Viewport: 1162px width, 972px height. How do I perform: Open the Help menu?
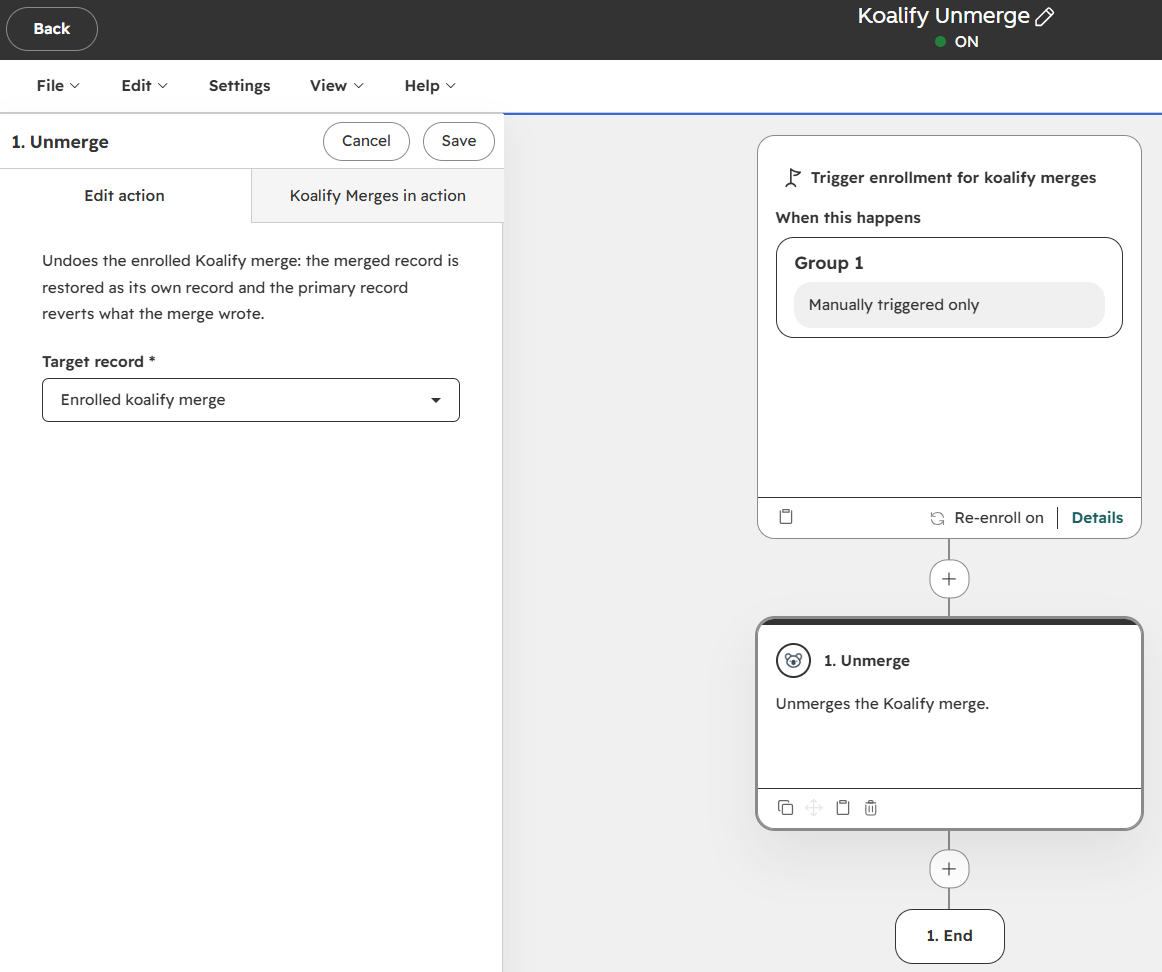click(x=430, y=86)
